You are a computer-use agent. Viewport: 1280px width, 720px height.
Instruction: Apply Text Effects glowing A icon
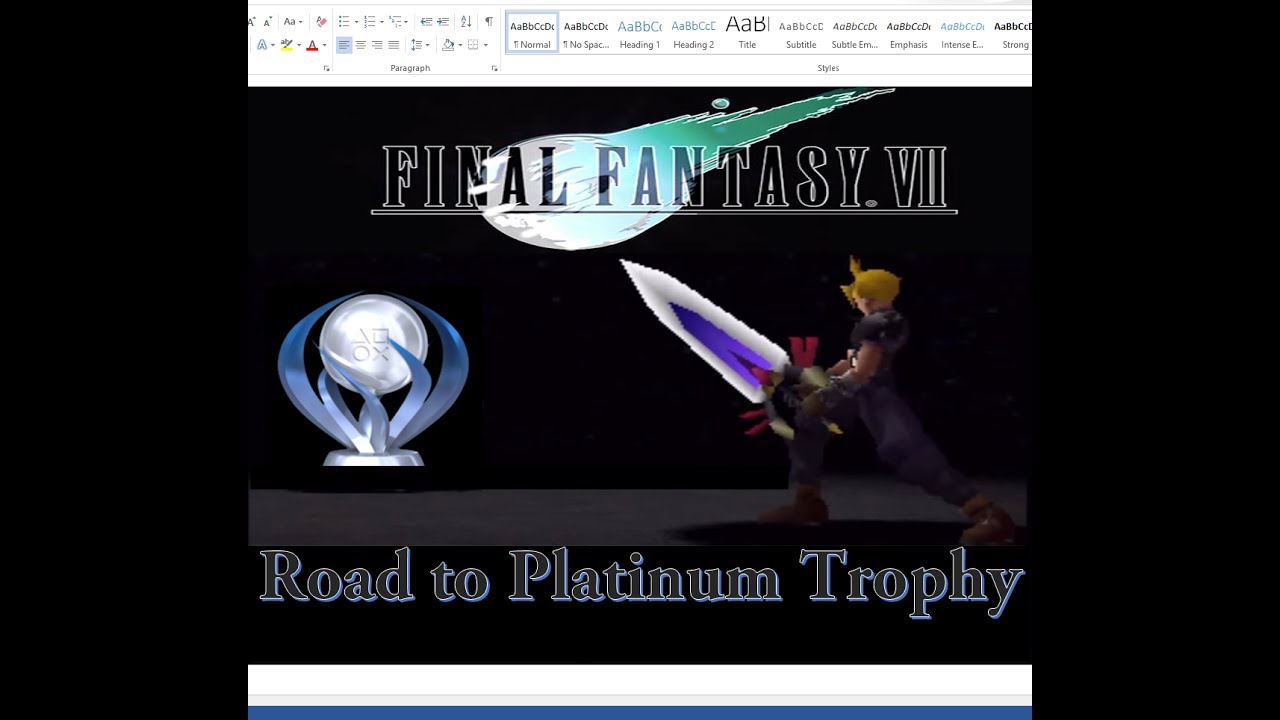(x=262, y=45)
